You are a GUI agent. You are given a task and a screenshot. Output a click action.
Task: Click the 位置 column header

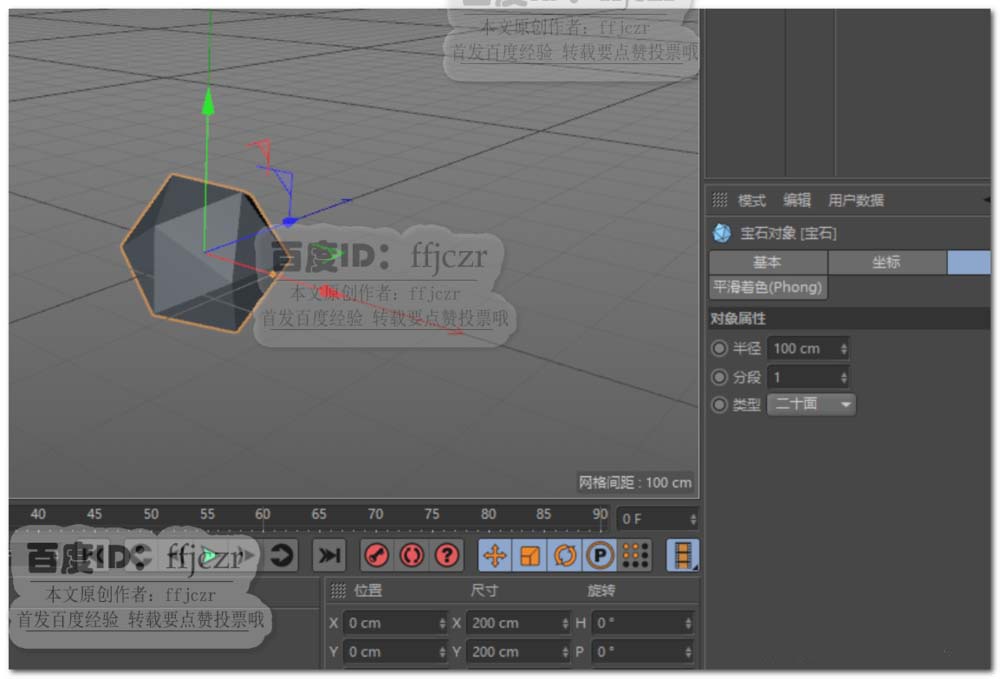coord(368,591)
